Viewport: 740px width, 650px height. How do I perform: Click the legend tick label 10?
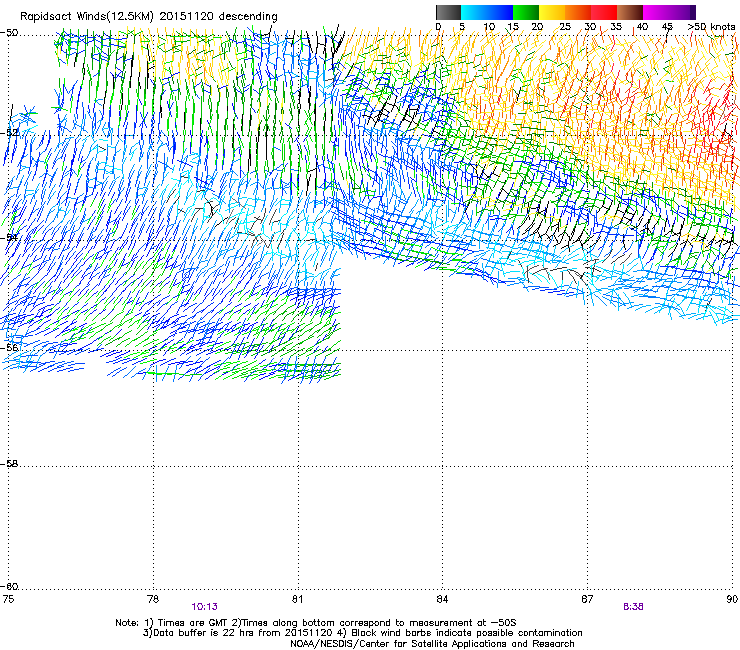[x=489, y=27]
